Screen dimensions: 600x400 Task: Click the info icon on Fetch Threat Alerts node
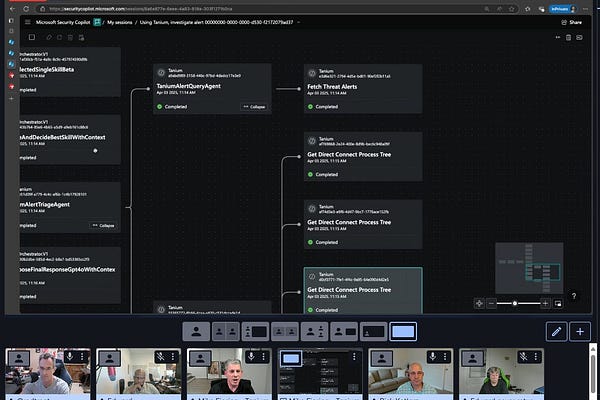pyautogui.click(x=312, y=73)
